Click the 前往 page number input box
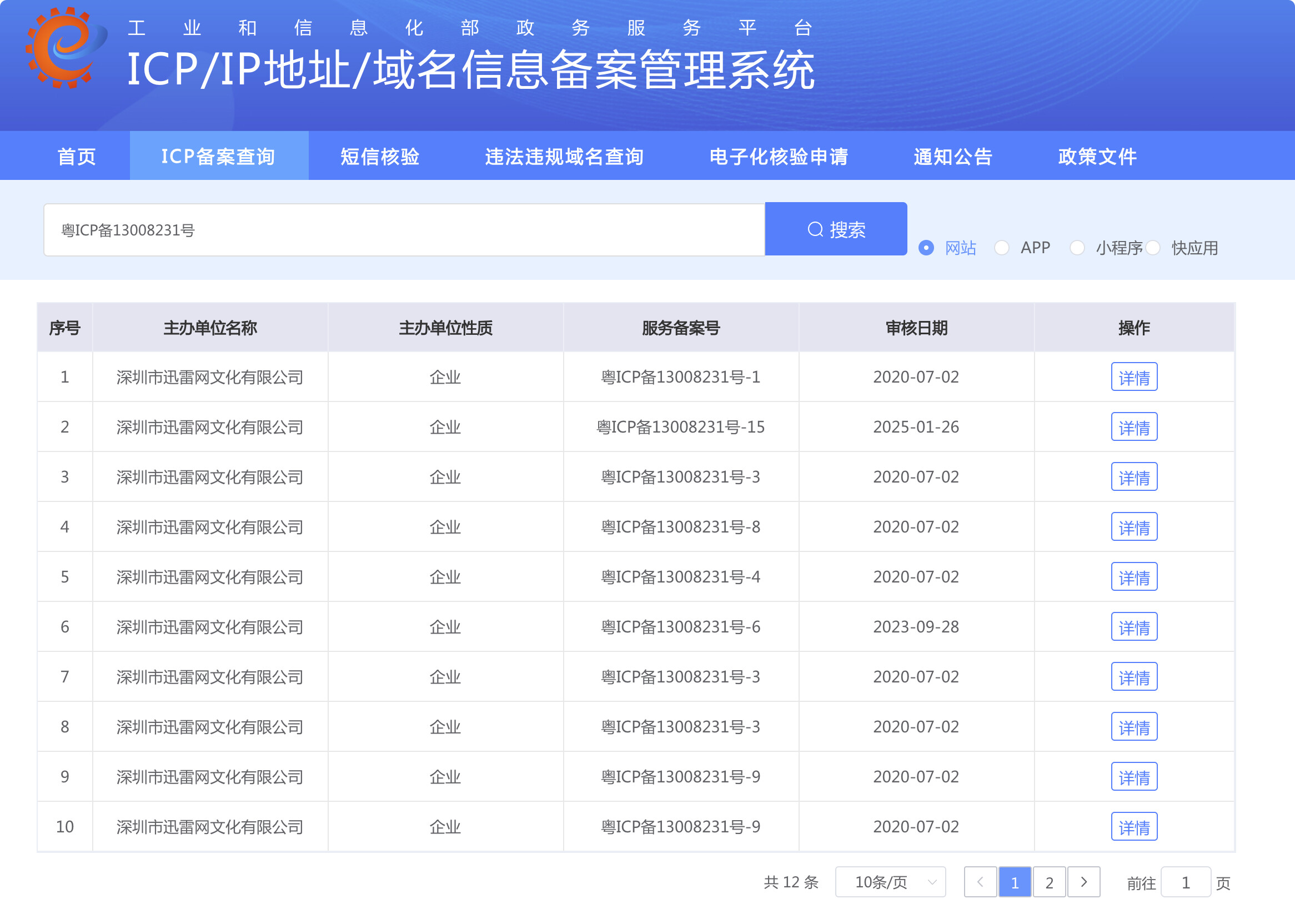This screenshot has height=924, width=1295. pos(1185,882)
